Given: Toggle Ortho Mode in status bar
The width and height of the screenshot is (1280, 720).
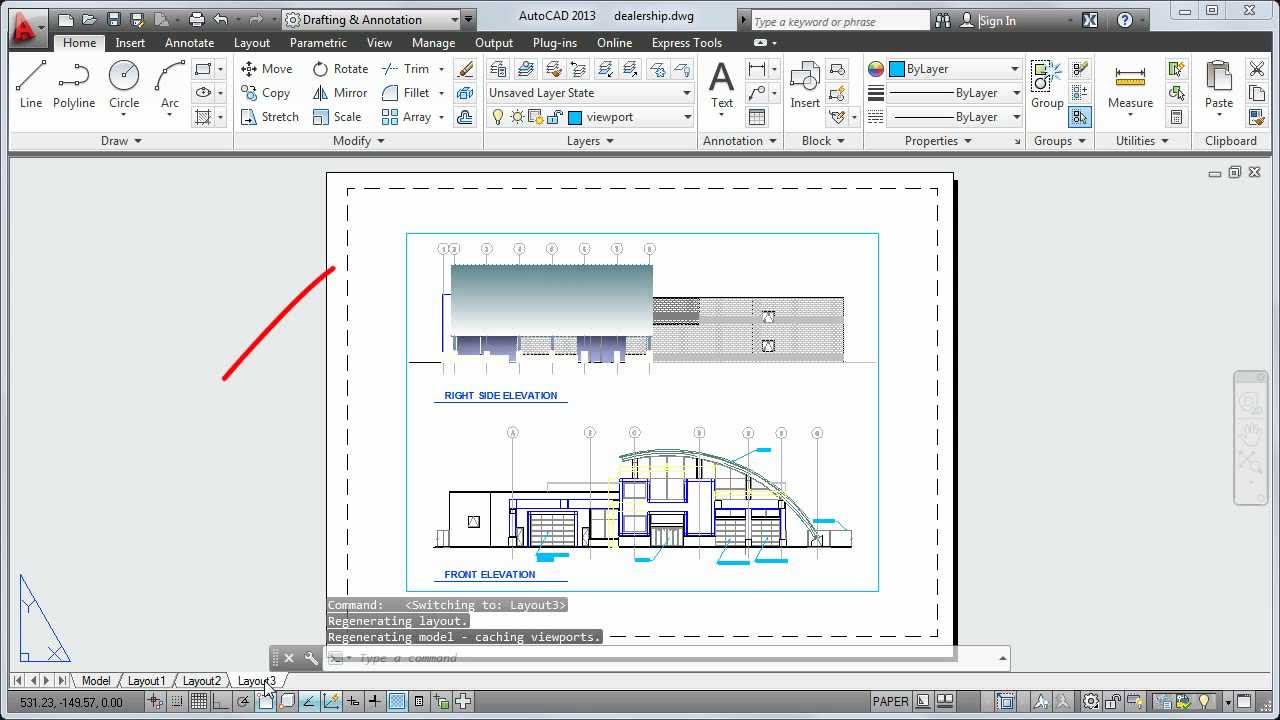Looking at the screenshot, I should click(221, 702).
